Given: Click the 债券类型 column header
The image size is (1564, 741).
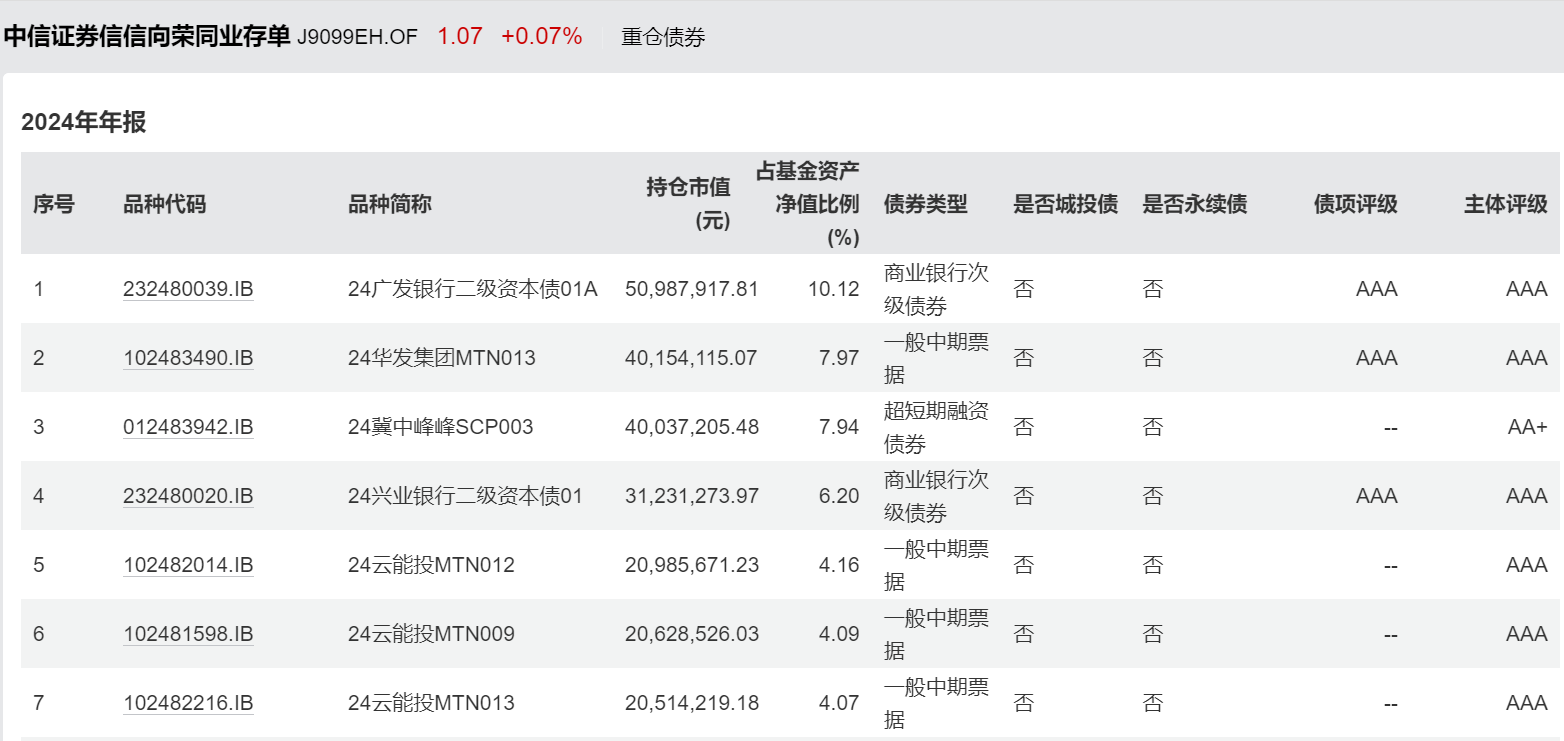Looking at the screenshot, I should point(925,205).
